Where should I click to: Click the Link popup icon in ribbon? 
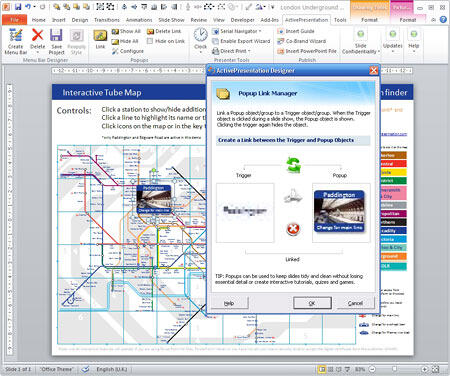100,36
